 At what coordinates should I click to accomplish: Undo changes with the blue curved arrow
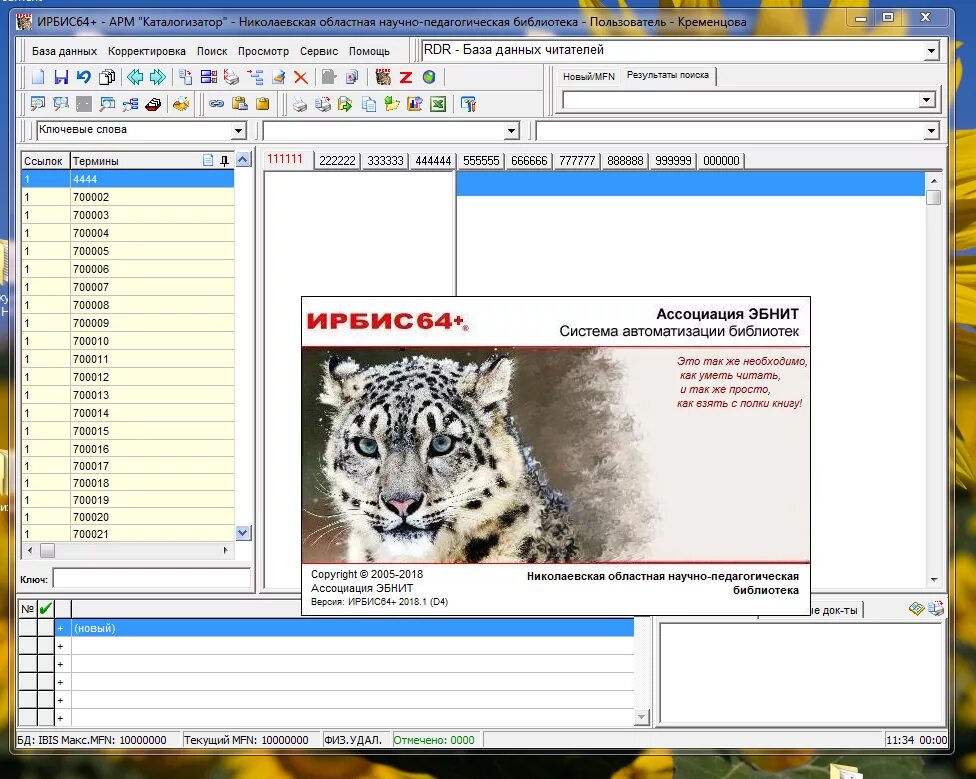coord(83,77)
